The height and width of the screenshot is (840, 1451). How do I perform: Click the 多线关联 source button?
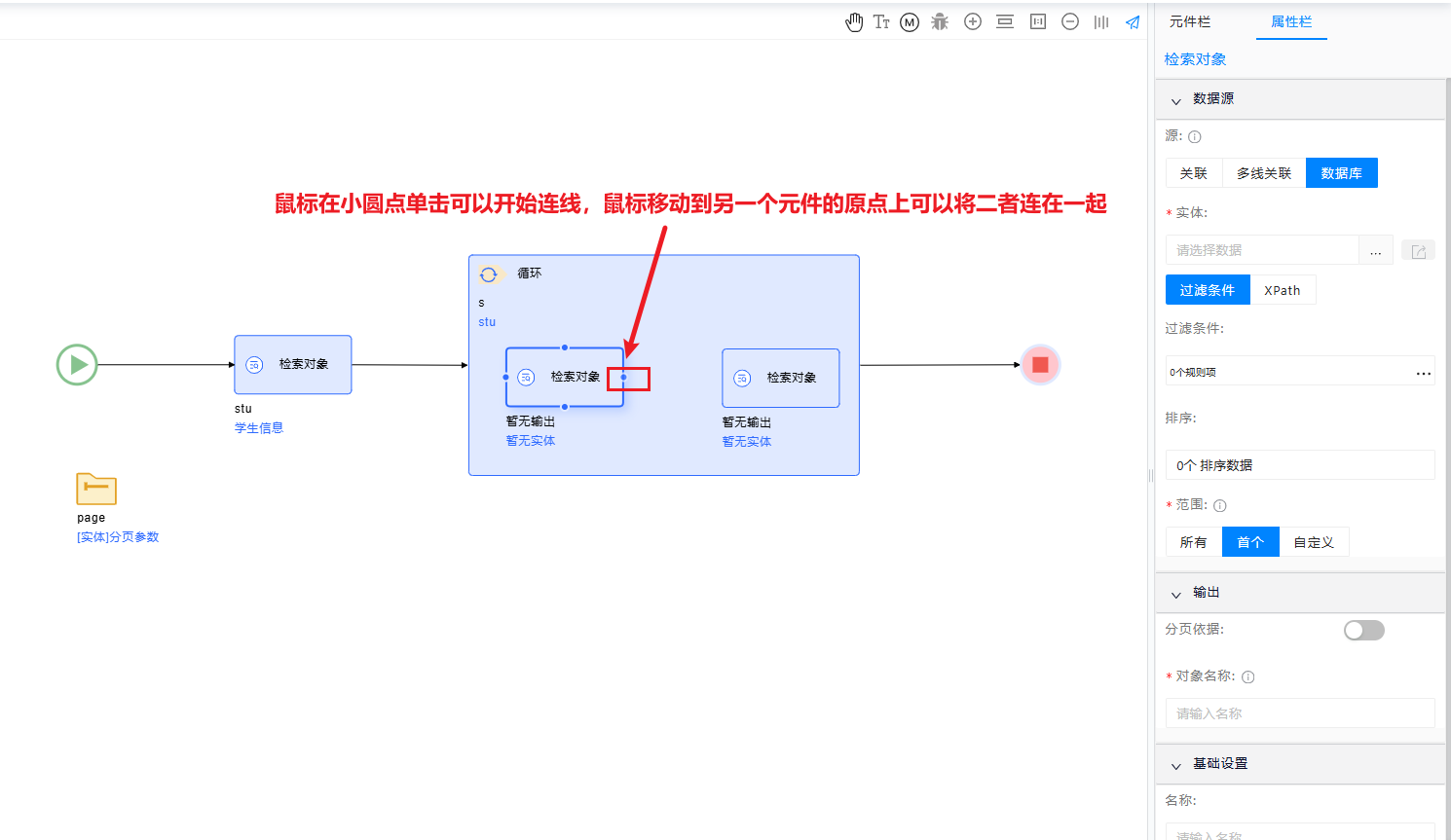pos(1264,173)
